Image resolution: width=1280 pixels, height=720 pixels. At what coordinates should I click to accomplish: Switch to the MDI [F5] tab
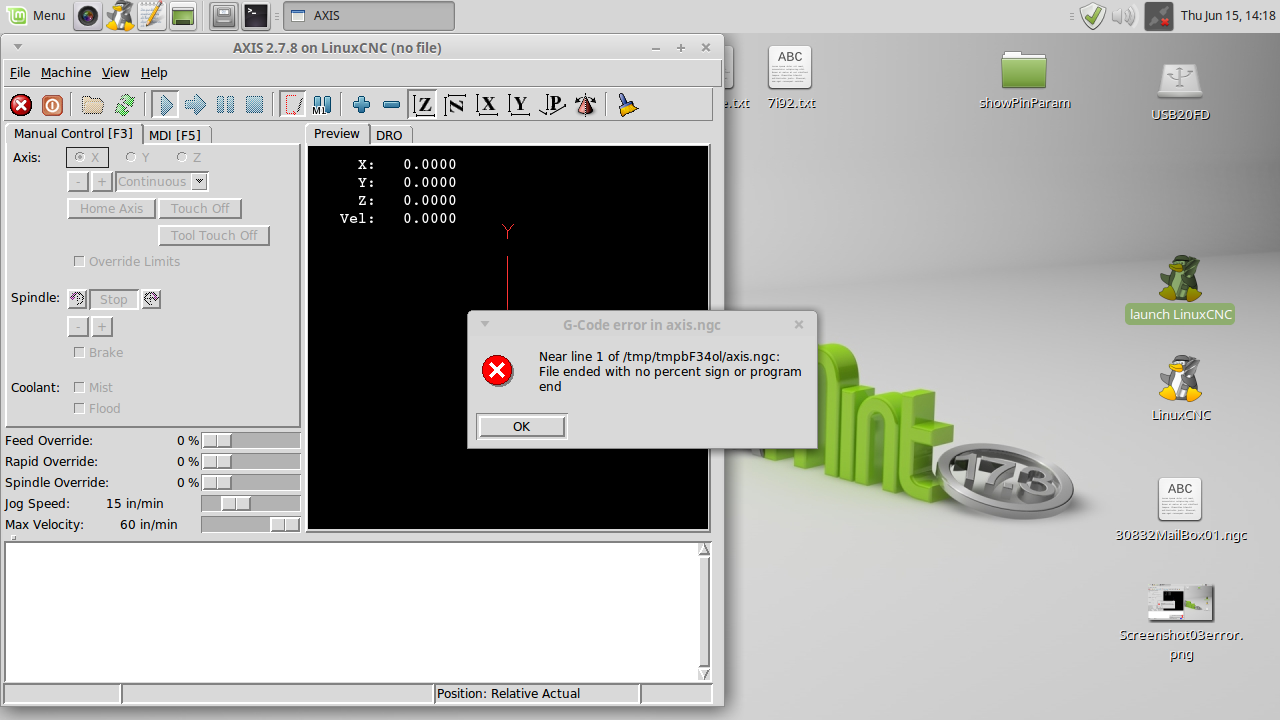point(175,135)
